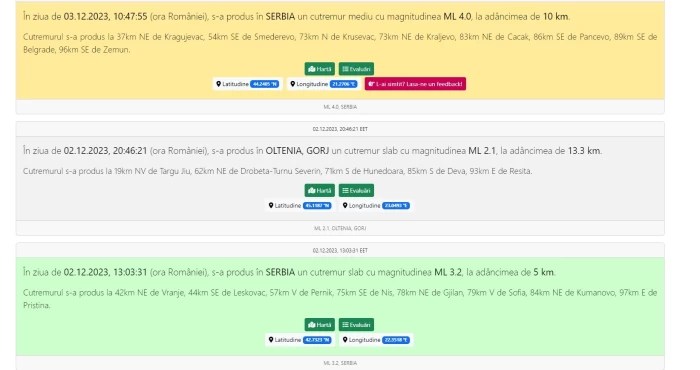The image size is (700, 370).
Task: Click header timestamp '02.12.2023, 20:46:21 EET'
Action: click(x=340, y=129)
